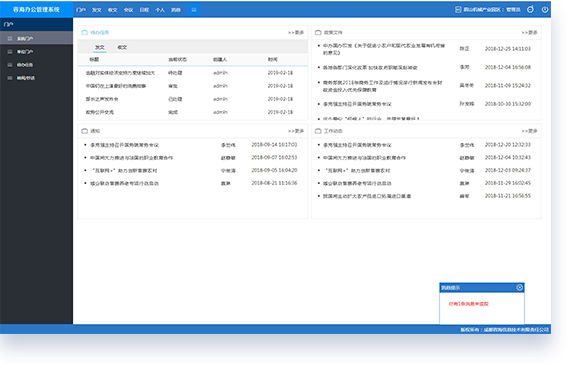Click >>更多 in the 政策文件 panel

pyautogui.click(x=529, y=32)
